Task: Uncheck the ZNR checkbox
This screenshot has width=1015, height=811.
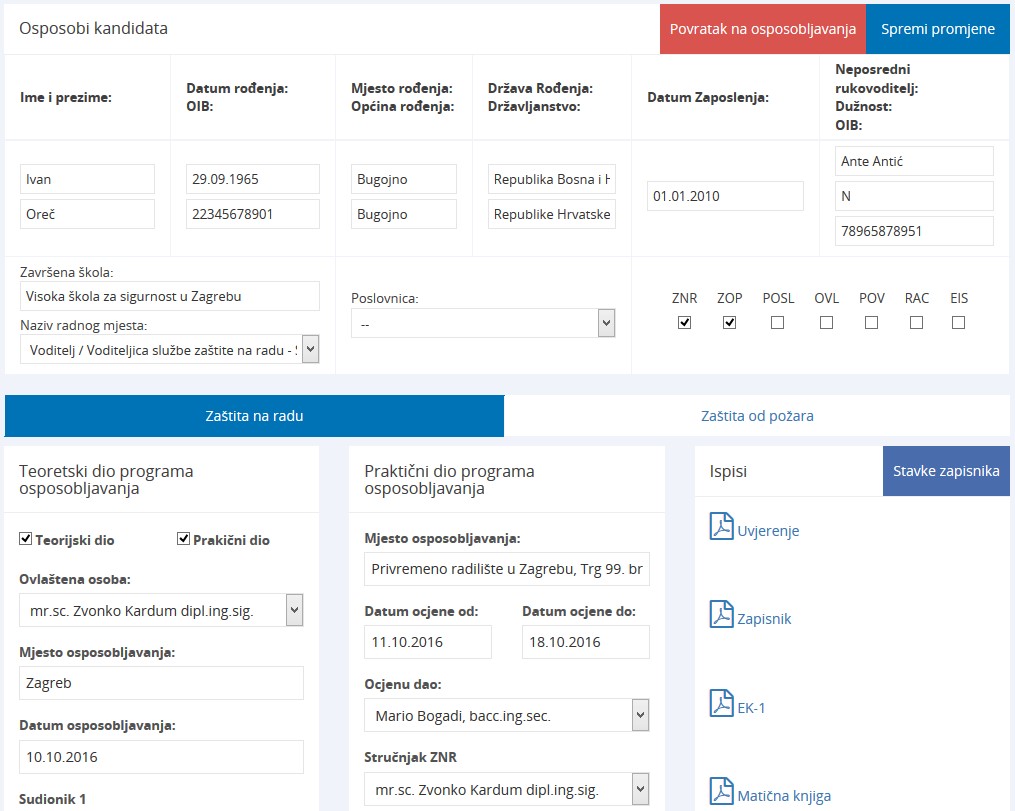Action: 685,322
